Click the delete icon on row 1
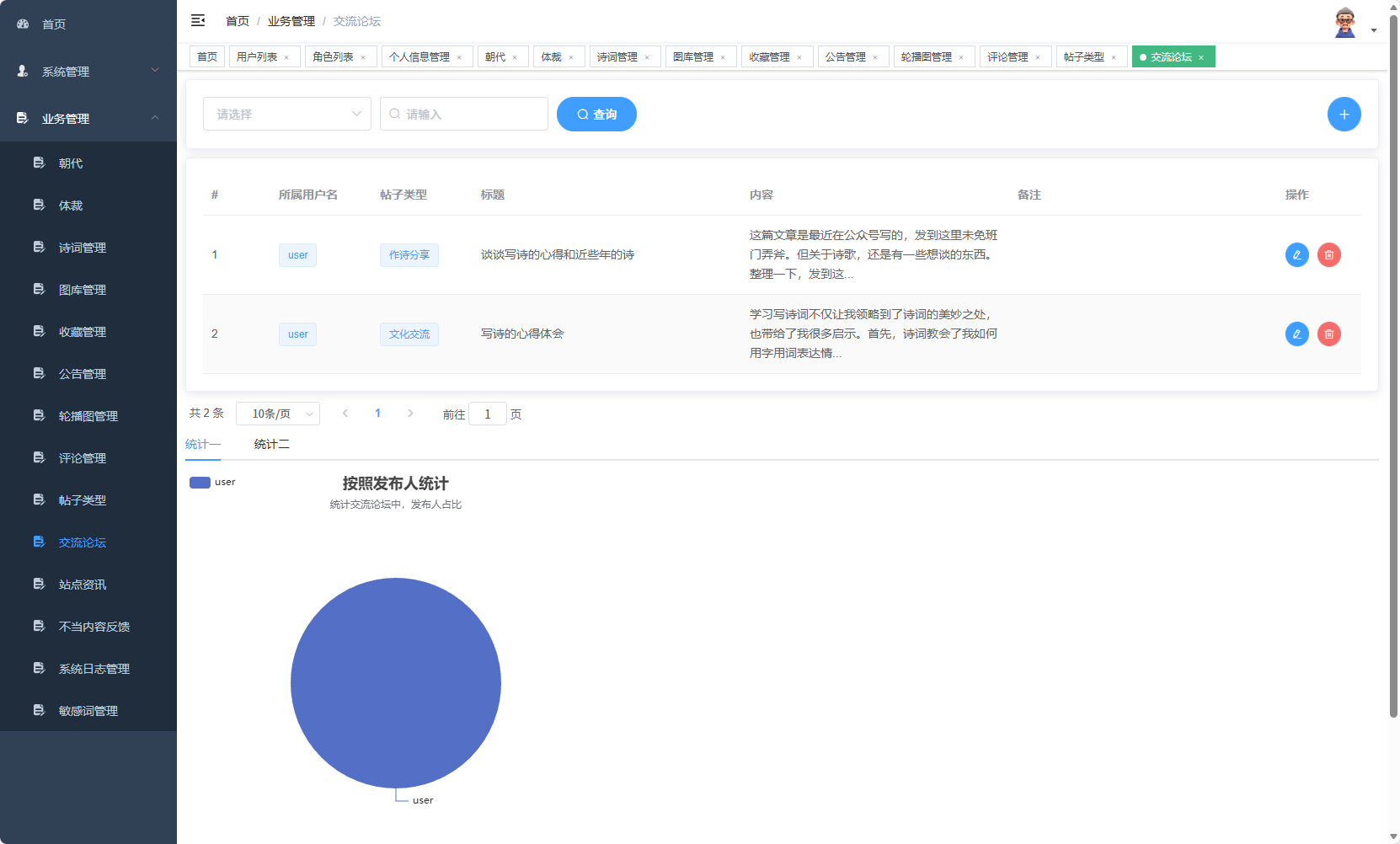This screenshot has height=844, width=1400. coord(1329,254)
